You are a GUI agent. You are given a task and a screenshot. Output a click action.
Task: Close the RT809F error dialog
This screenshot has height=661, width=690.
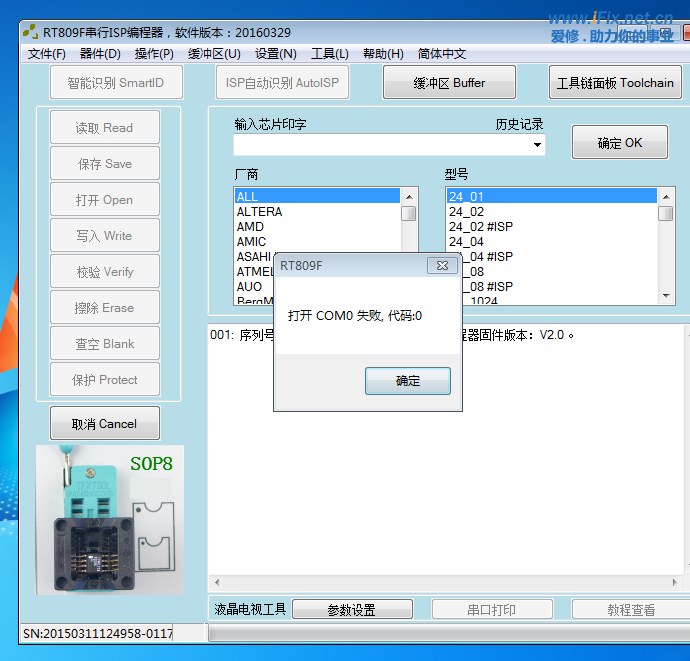point(441,265)
